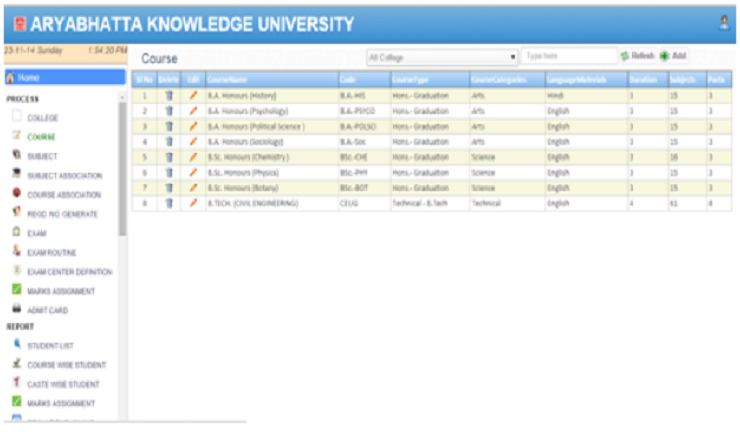Screen dimensions: 740x434
Task: Sort by the Duration column header
Action: (x=644, y=79)
